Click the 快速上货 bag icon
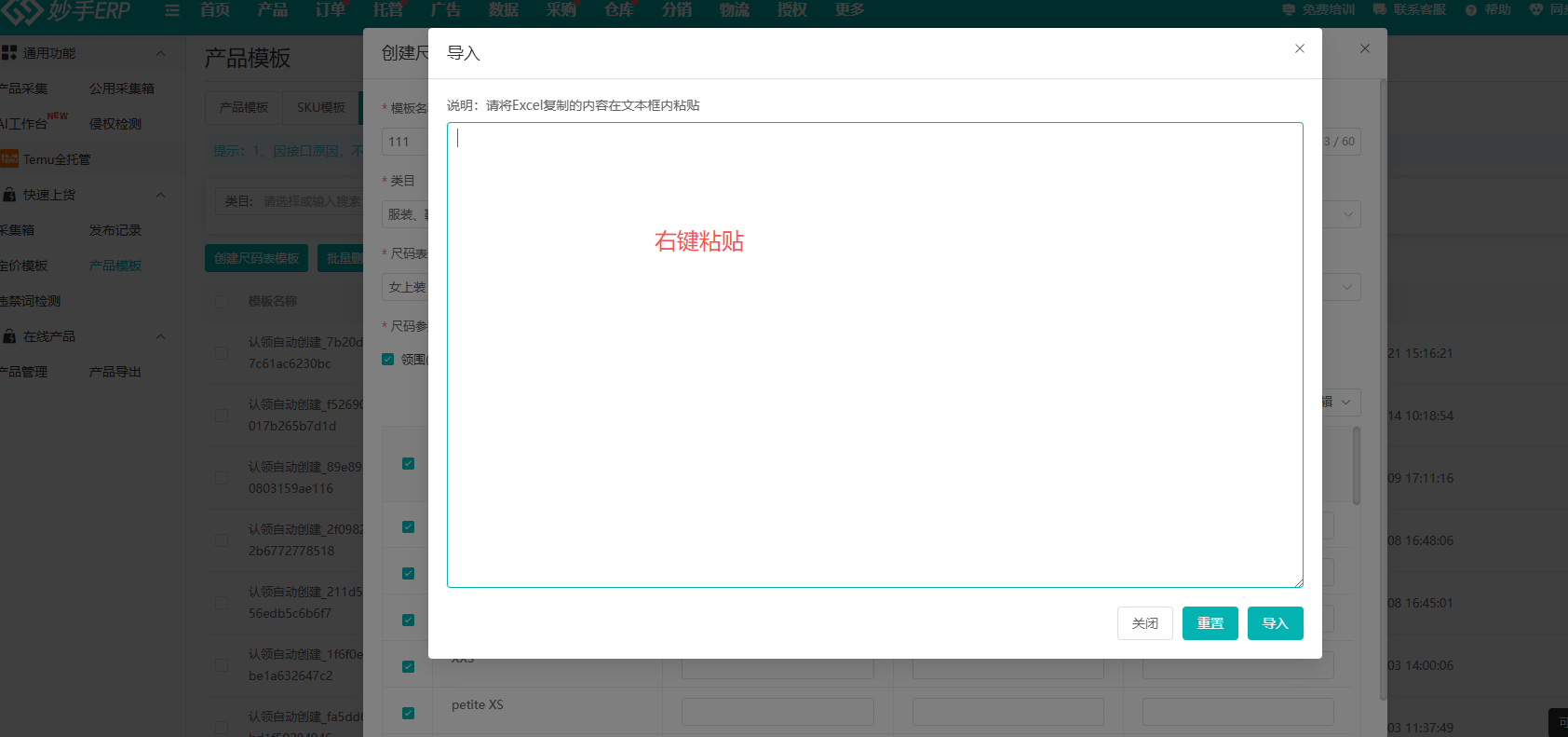1568x737 pixels. pyautogui.click(x=9, y=195)
